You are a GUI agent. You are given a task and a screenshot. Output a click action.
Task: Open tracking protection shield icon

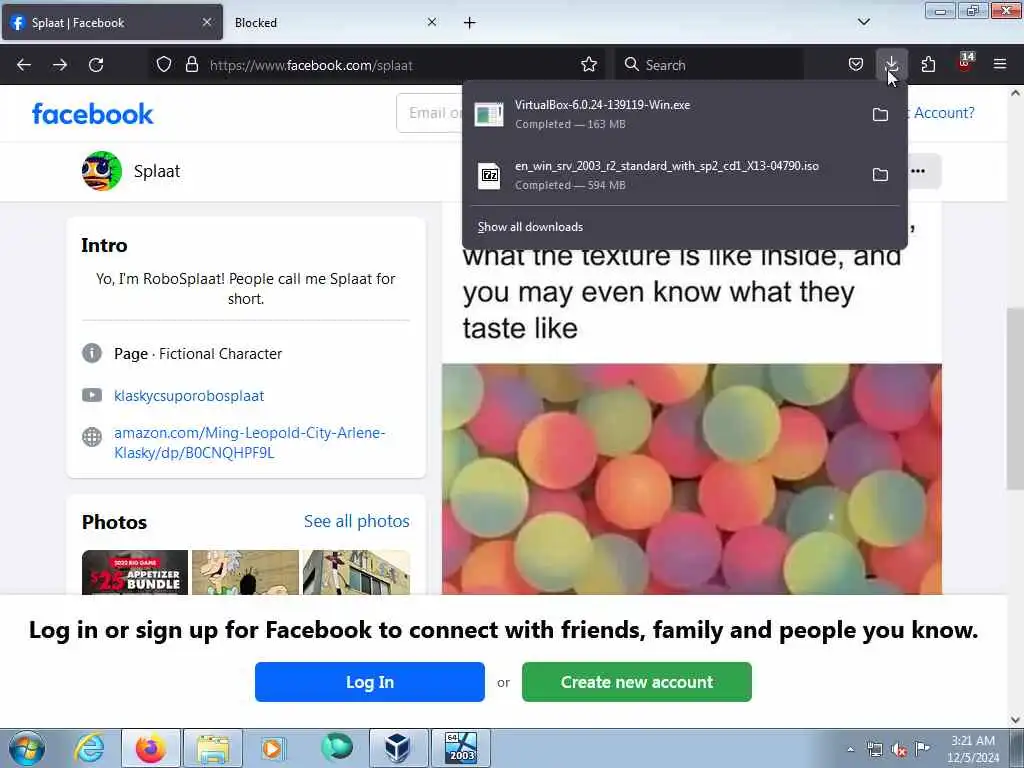point(164,65)
